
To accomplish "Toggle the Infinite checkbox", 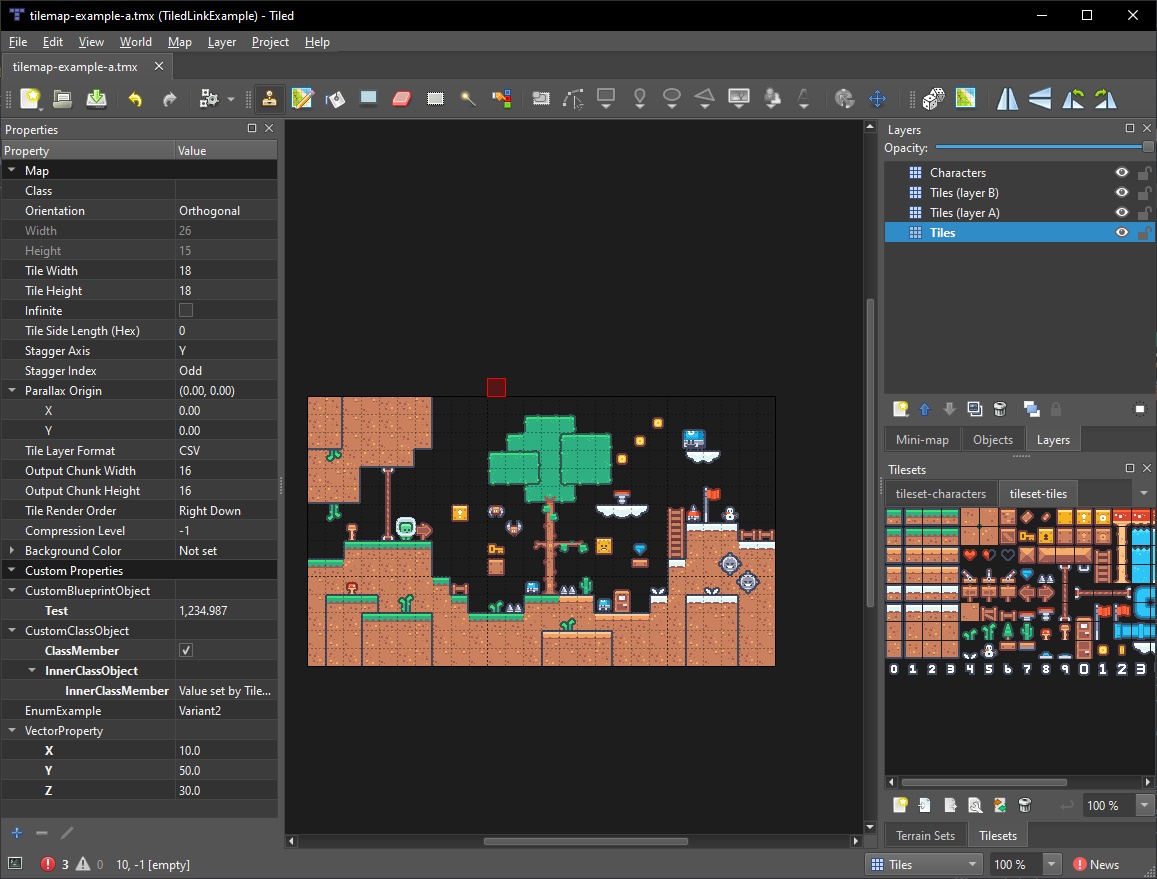I will pyautogui.click(x=186, y=311).
